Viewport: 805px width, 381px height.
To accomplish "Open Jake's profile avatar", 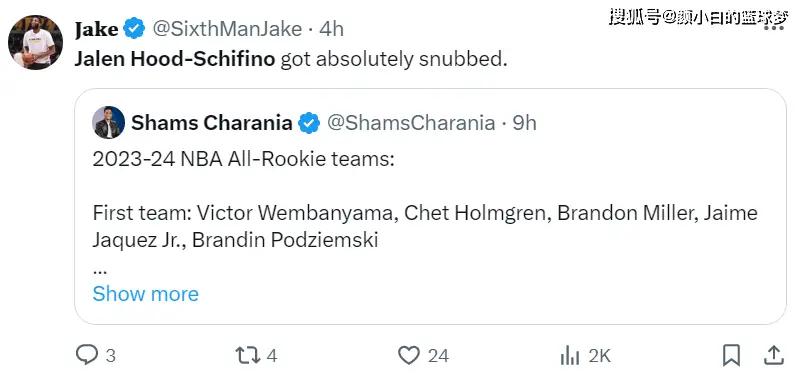I will point(35,42).
